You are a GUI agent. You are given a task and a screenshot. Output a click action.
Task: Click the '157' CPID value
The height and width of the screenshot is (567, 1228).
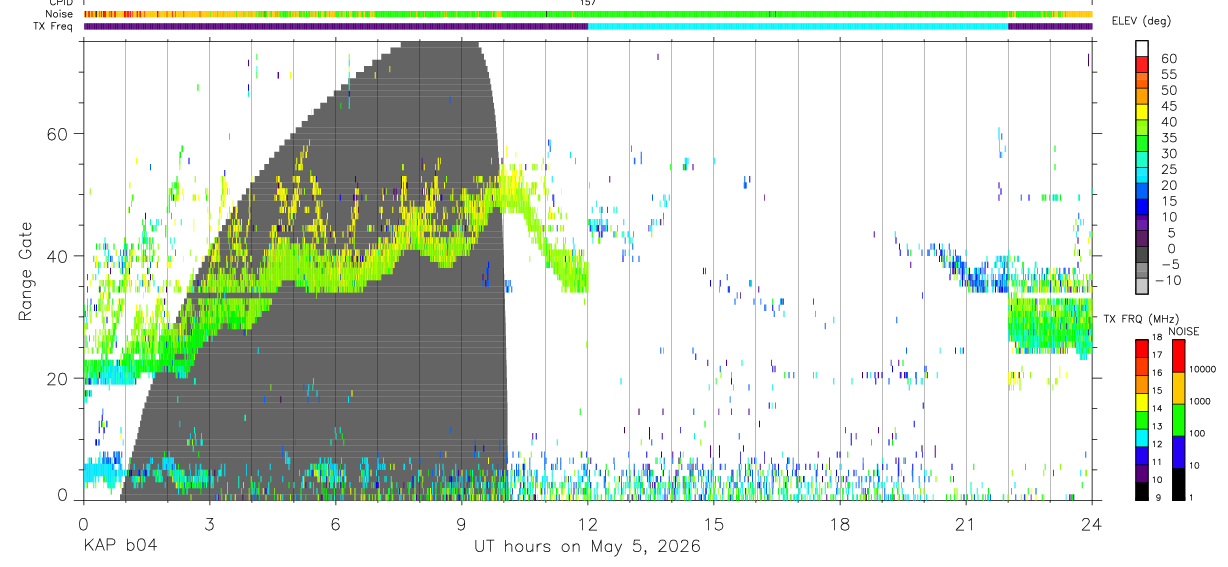(x=588, y=3)
